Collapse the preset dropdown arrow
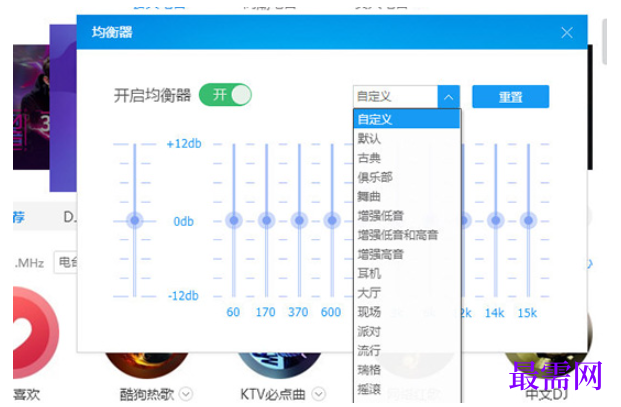621x407 pixels. click(x=448, y=97)
